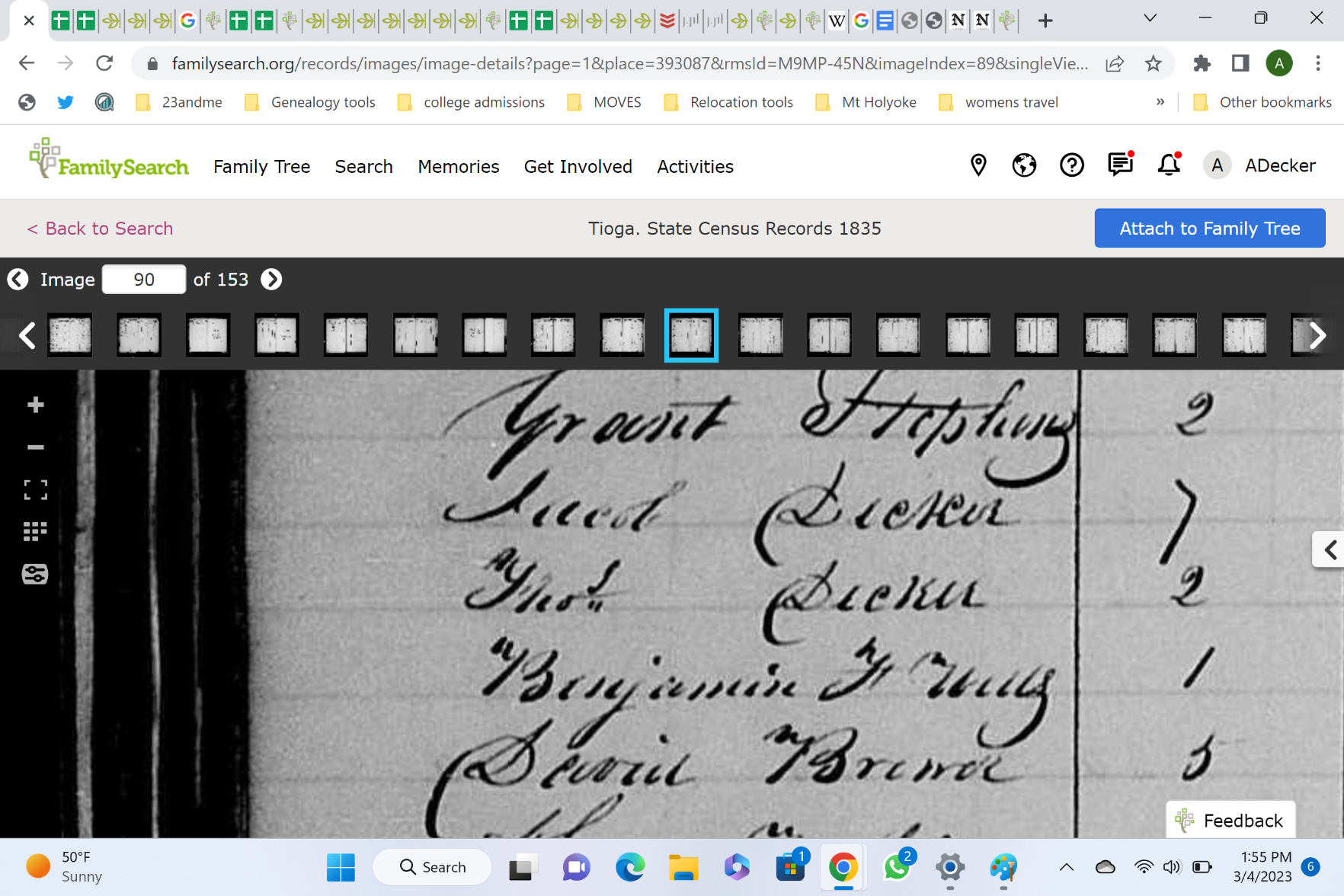The width and height of the screenshot is (1344, 896).
Task: Open image adjustment tools
Action: click(35, 574)
